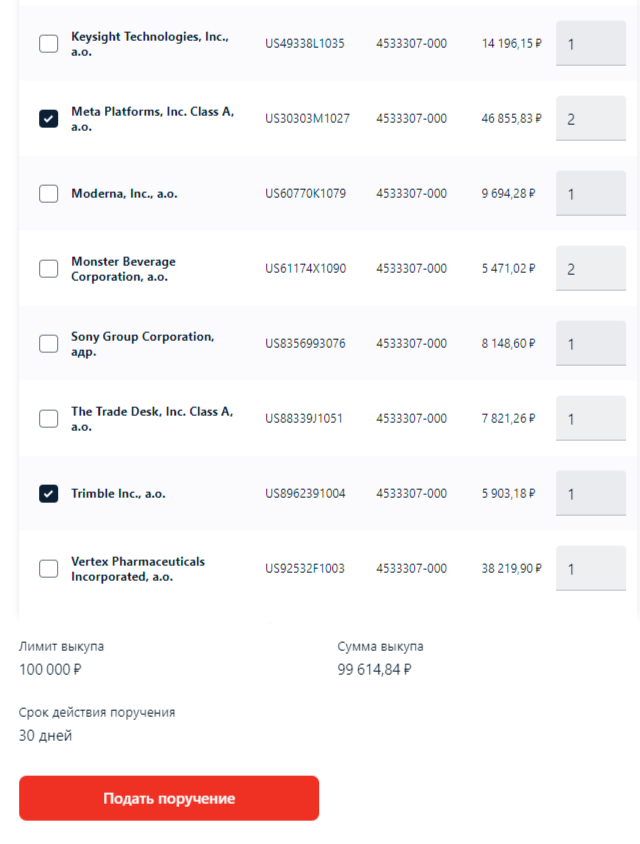
Task: Focus the Trimble Inc. quantity field
Action: coord(590,494)
